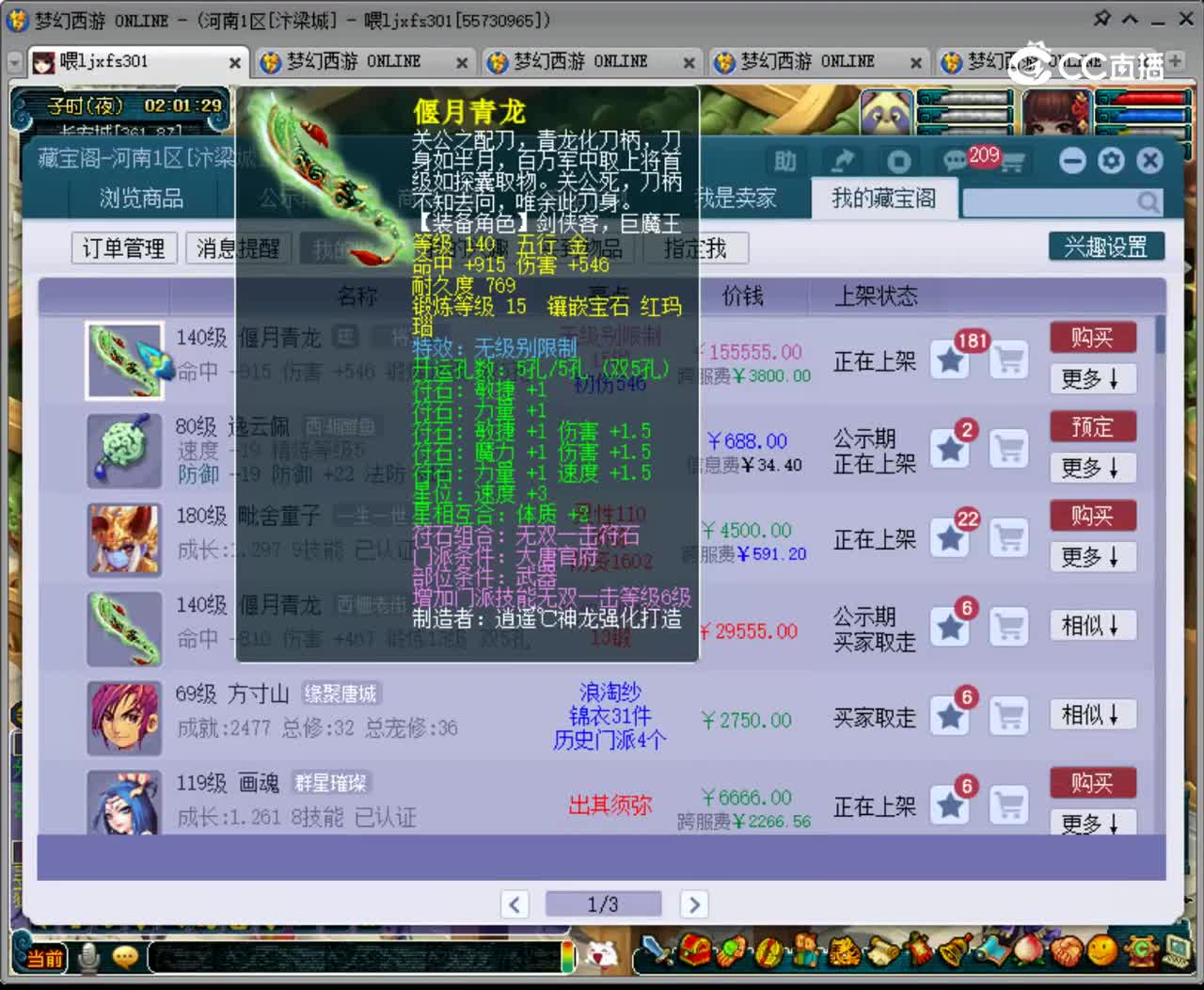
Task: Click the girl character avatar
Action: [1057, 115]
